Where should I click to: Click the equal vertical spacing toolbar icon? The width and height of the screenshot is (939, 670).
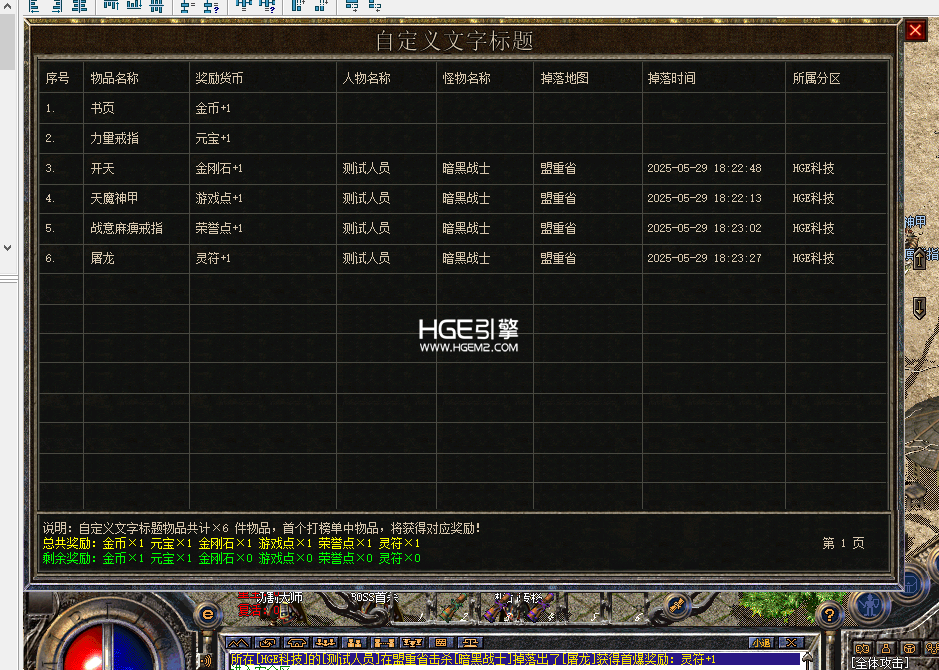[187, 7]
